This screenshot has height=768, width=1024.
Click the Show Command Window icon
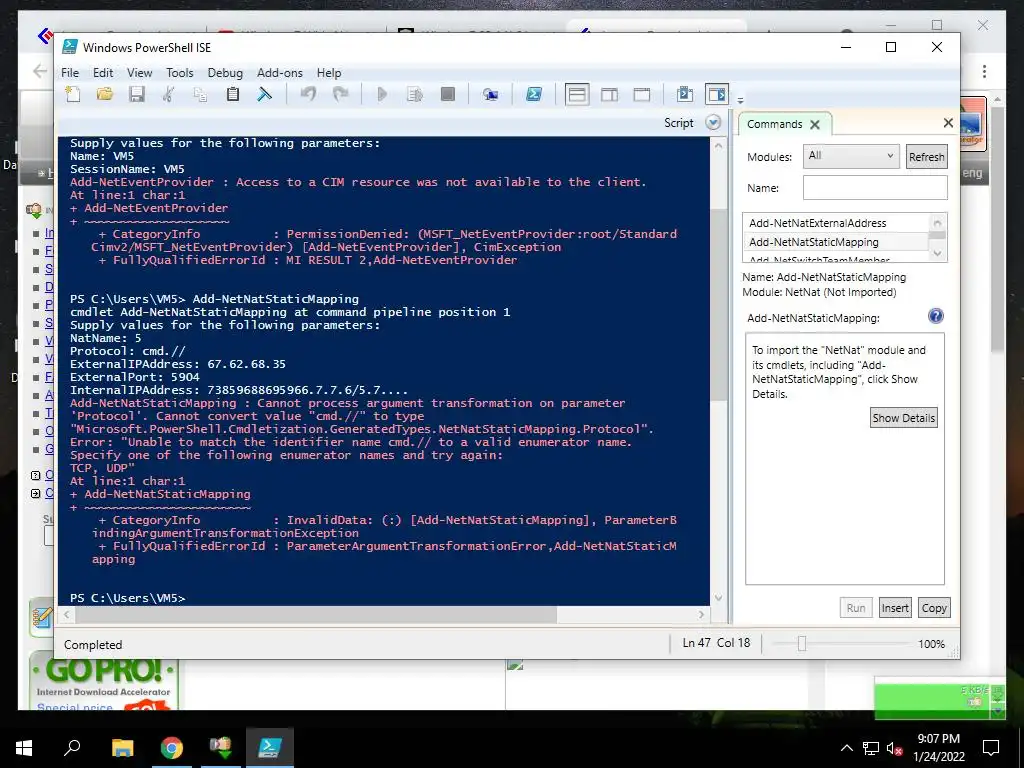[x=685, y=94]
